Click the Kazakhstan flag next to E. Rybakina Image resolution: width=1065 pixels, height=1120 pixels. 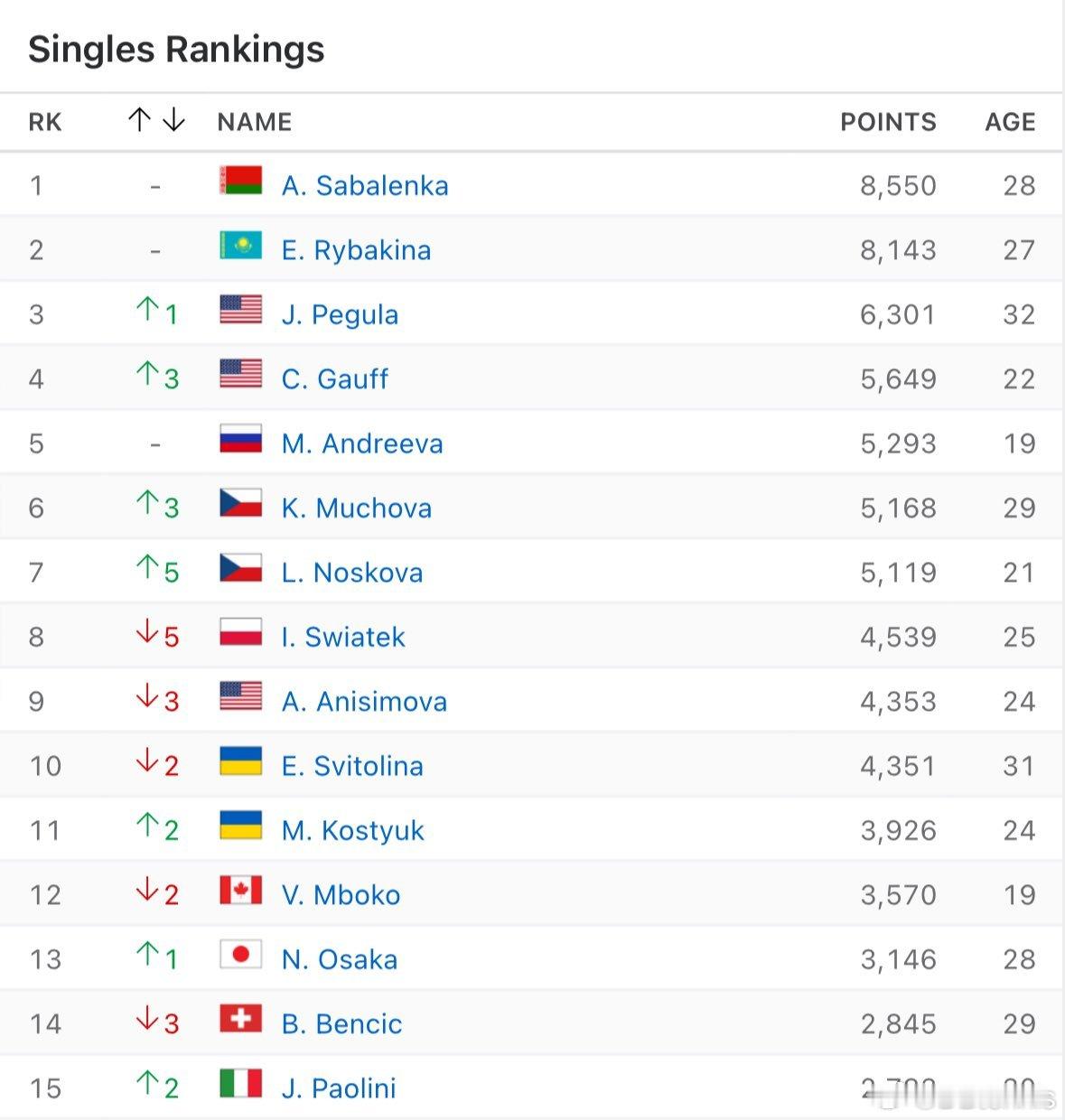241,245
